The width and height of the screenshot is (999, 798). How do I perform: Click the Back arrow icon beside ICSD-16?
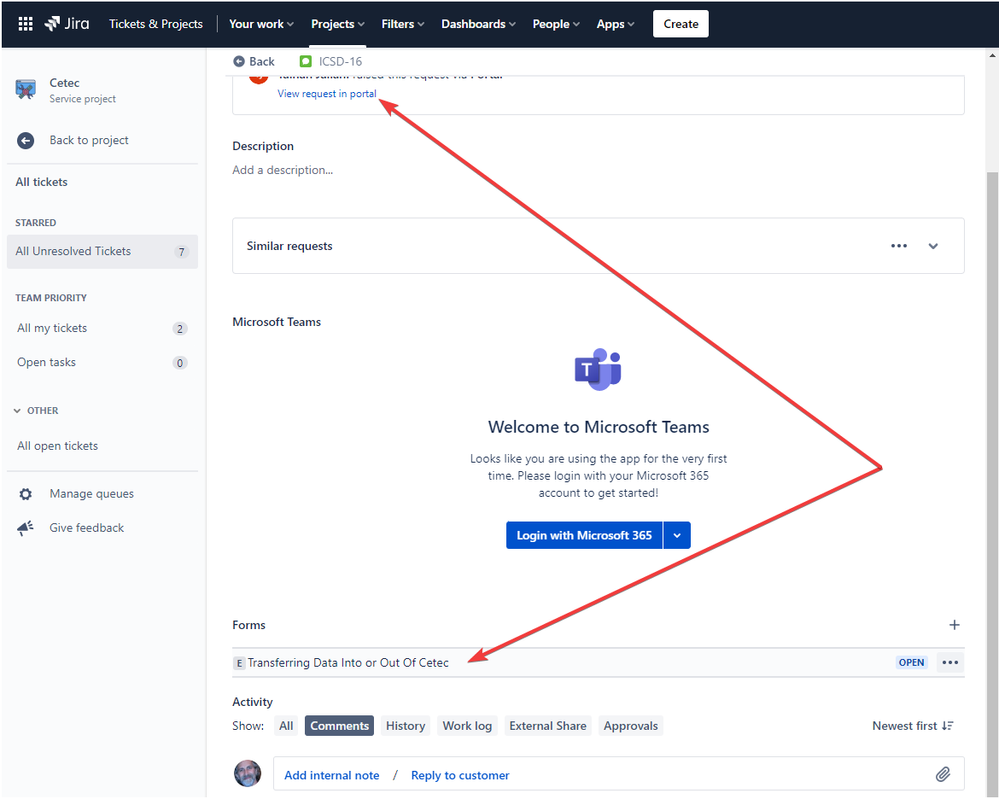point(239,61)
